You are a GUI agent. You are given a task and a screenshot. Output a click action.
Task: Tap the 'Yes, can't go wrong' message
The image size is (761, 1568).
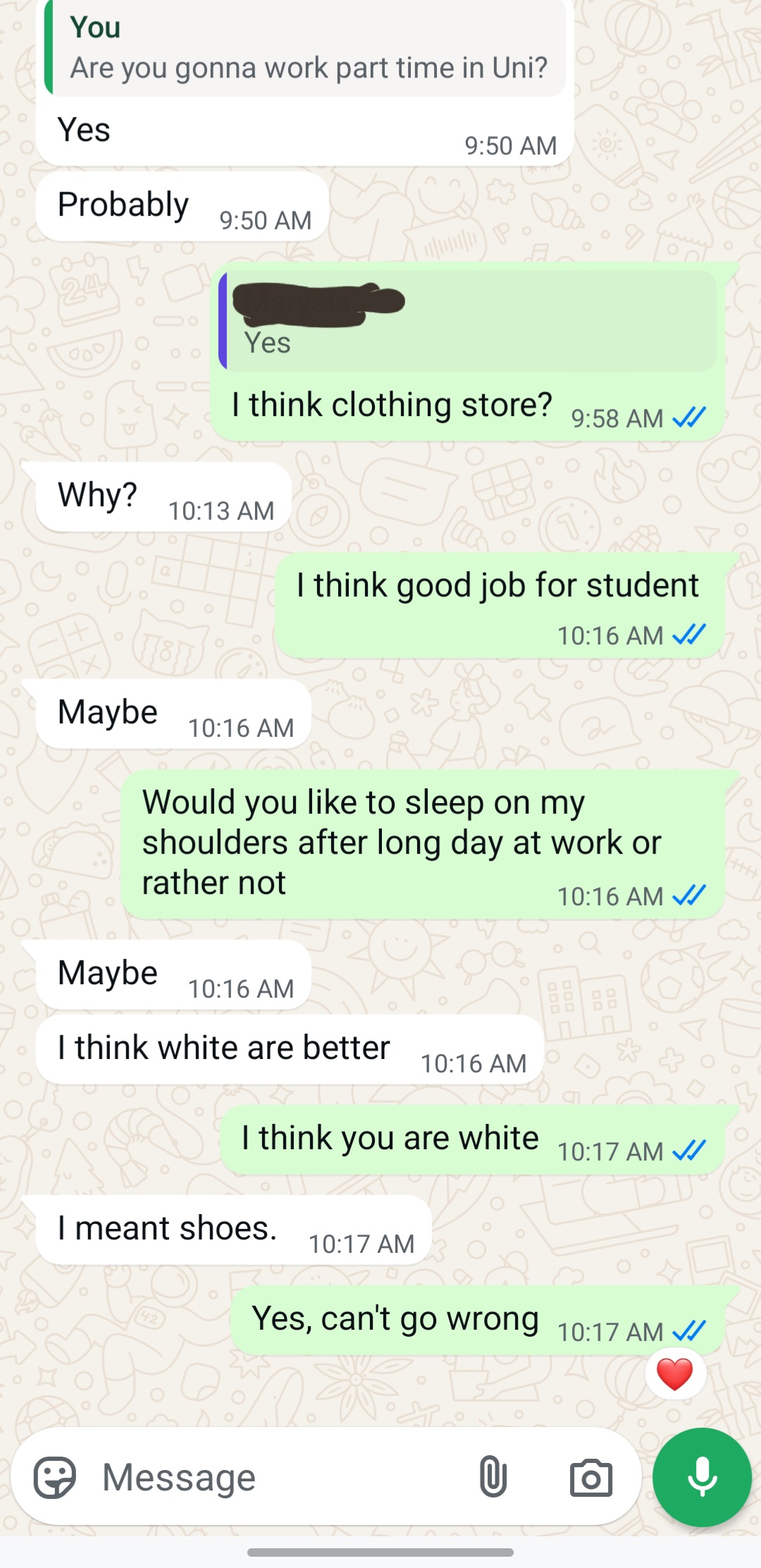(x=478, y=1321)
